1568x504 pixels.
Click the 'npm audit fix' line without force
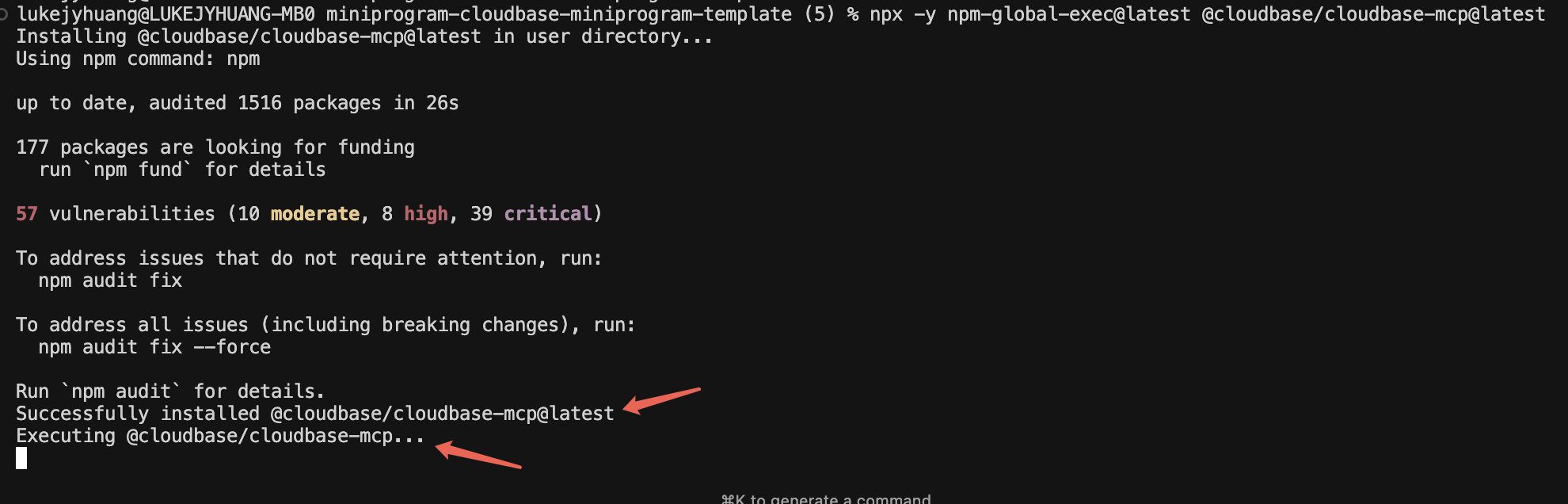point(110,281)
